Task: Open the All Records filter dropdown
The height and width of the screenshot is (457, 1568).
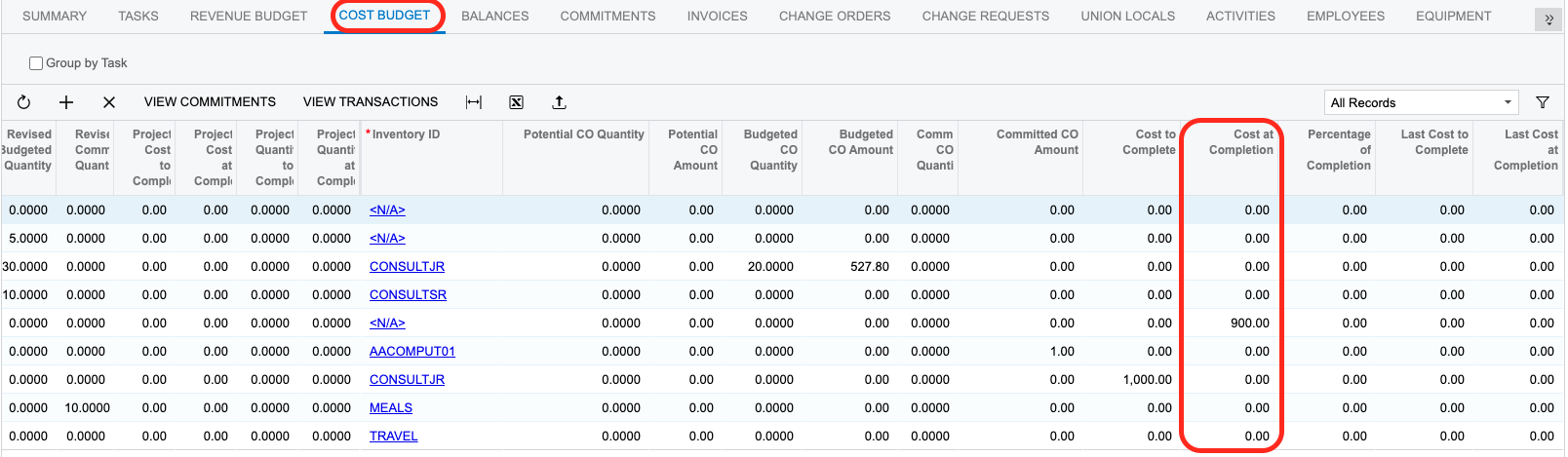Action: [x=1422, y=102]
